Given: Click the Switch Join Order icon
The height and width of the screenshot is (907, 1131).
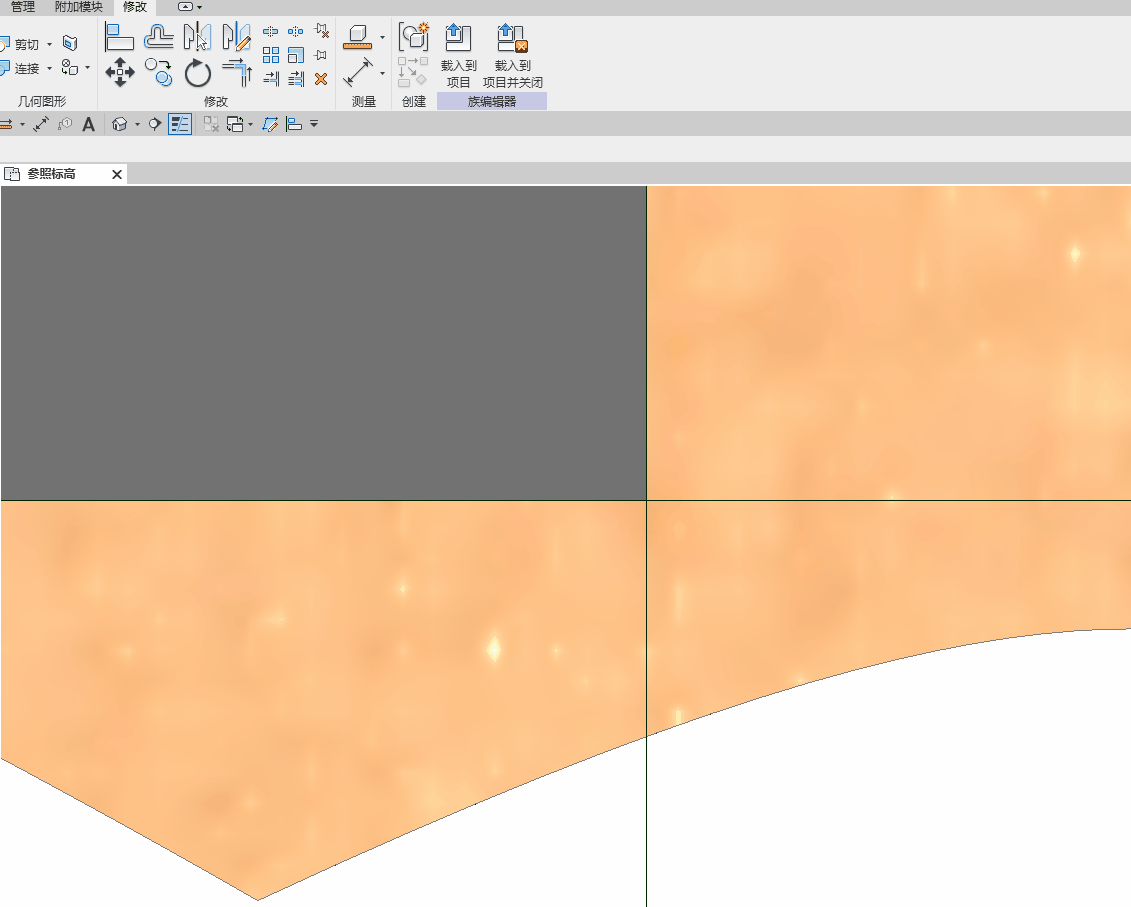Looking at the screenshot, I should pos(70,68).
